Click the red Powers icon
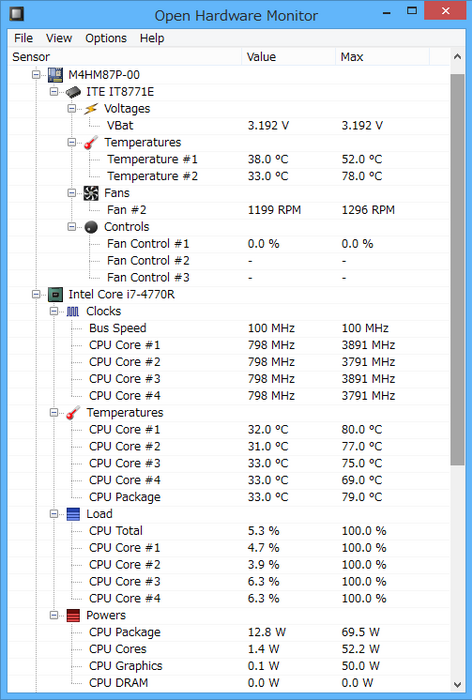This screenshot has height=700, width=472. point(73,616)
